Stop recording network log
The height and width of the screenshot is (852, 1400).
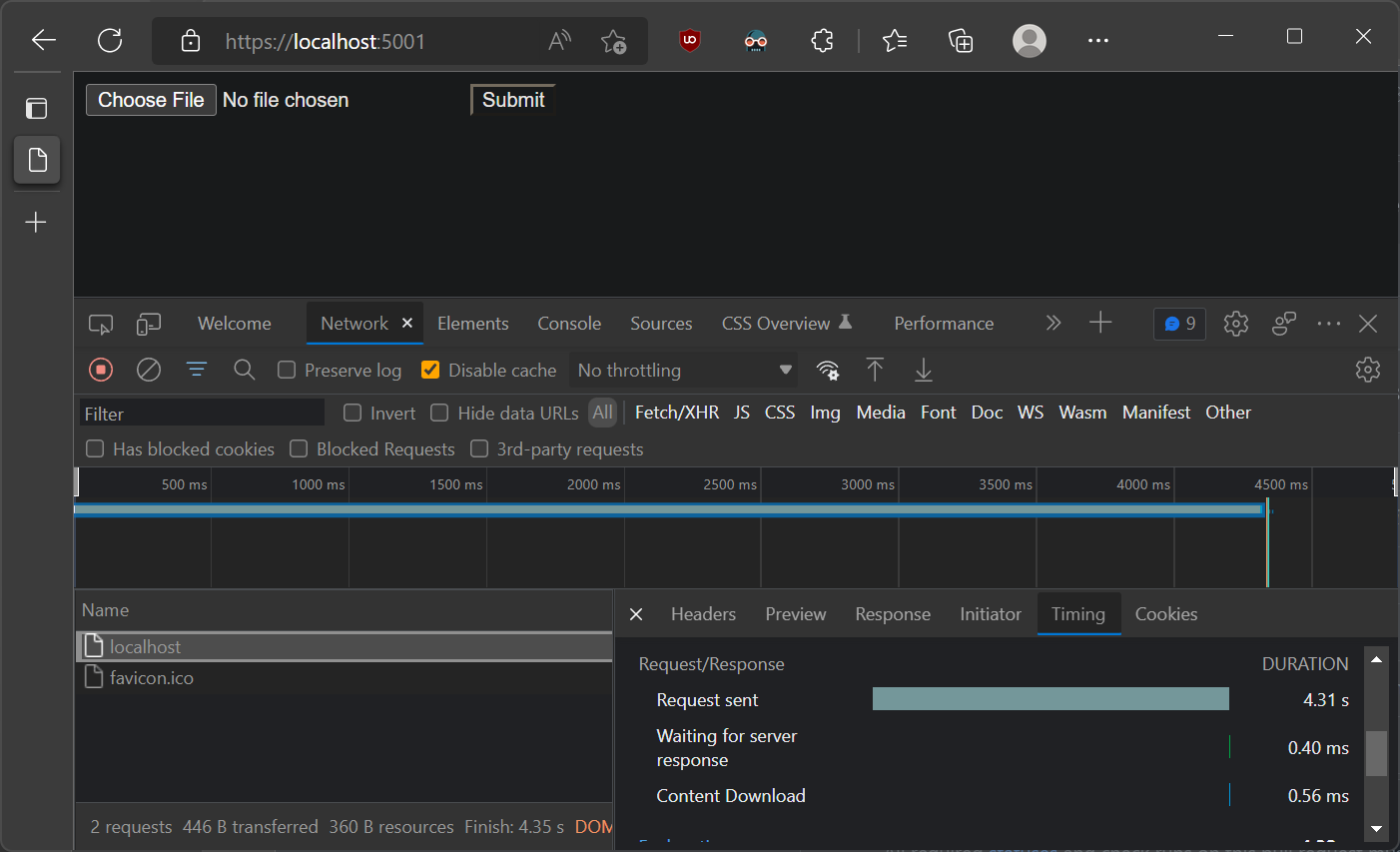[x=101, y=370]
